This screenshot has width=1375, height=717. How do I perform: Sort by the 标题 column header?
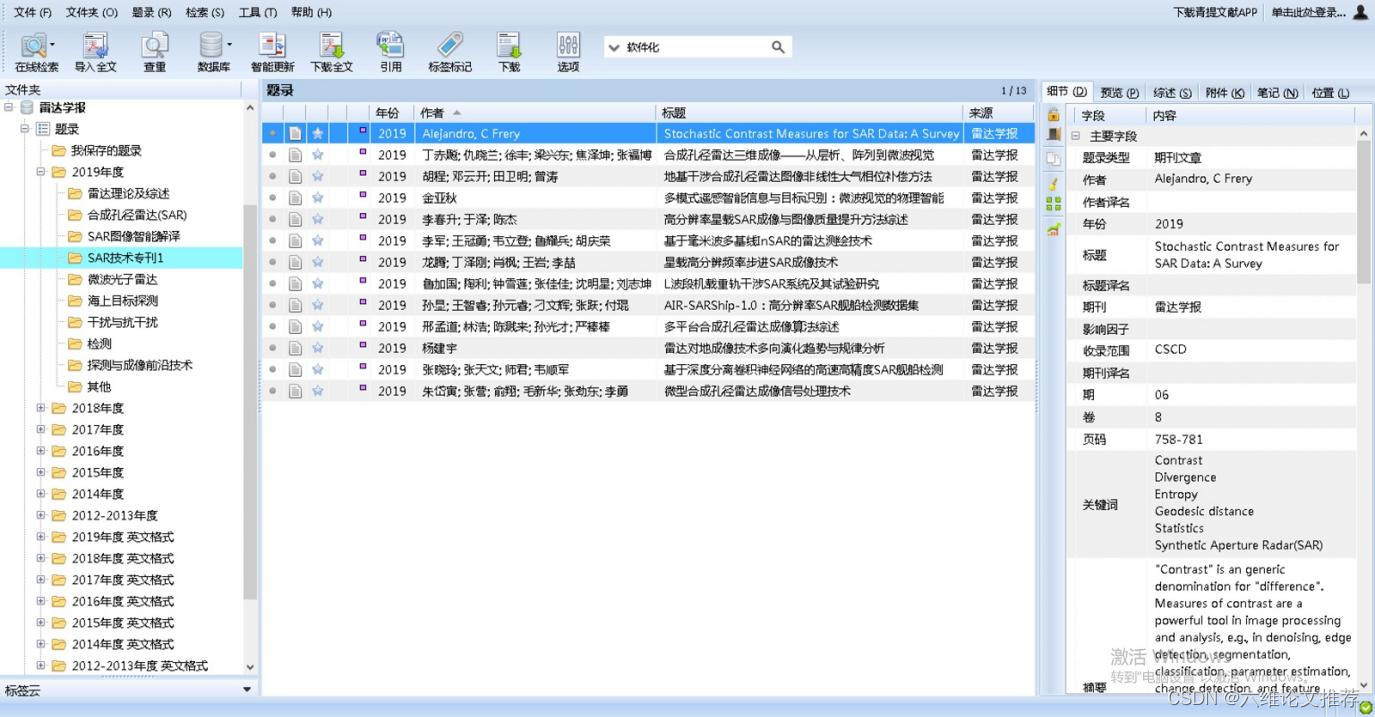point(810,113)
